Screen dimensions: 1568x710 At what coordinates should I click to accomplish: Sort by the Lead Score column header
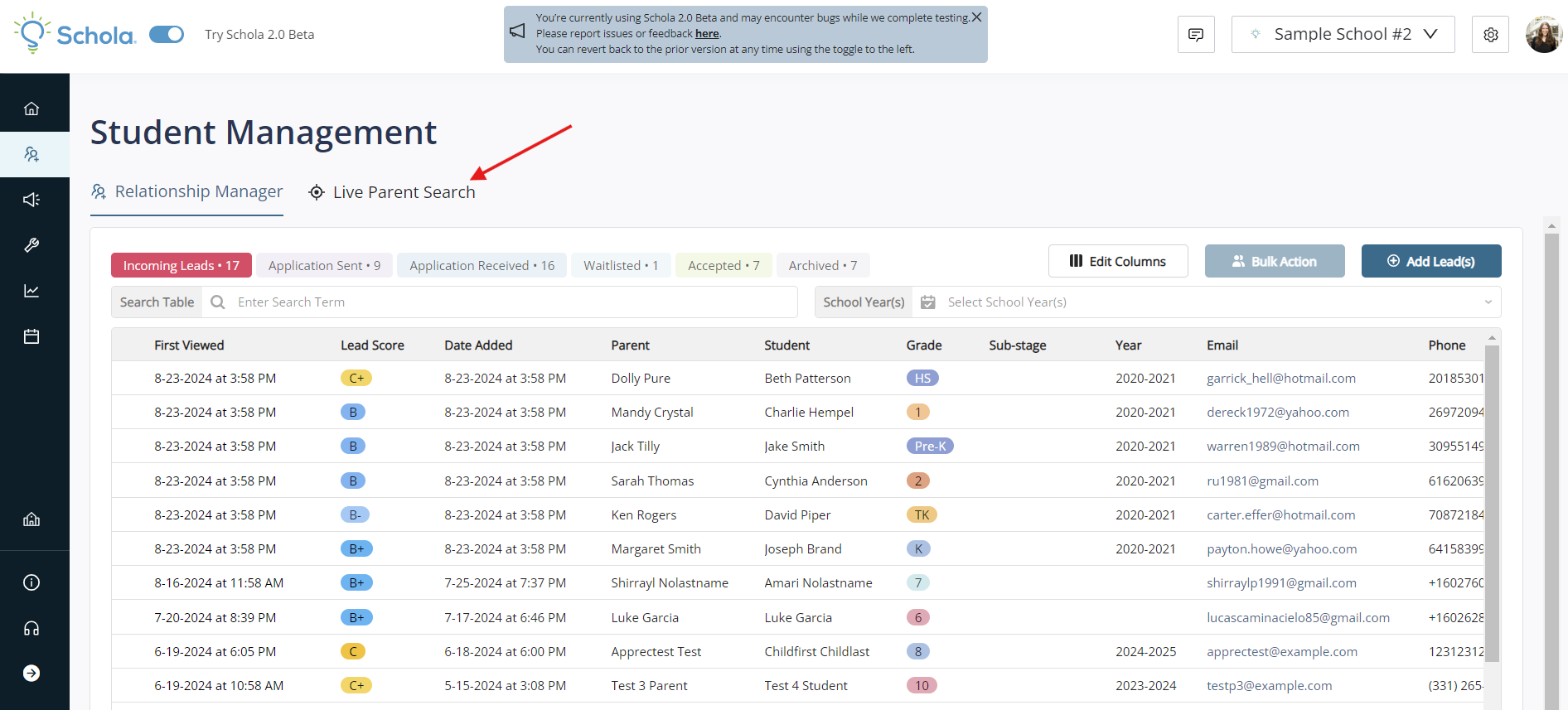(372, 345)
